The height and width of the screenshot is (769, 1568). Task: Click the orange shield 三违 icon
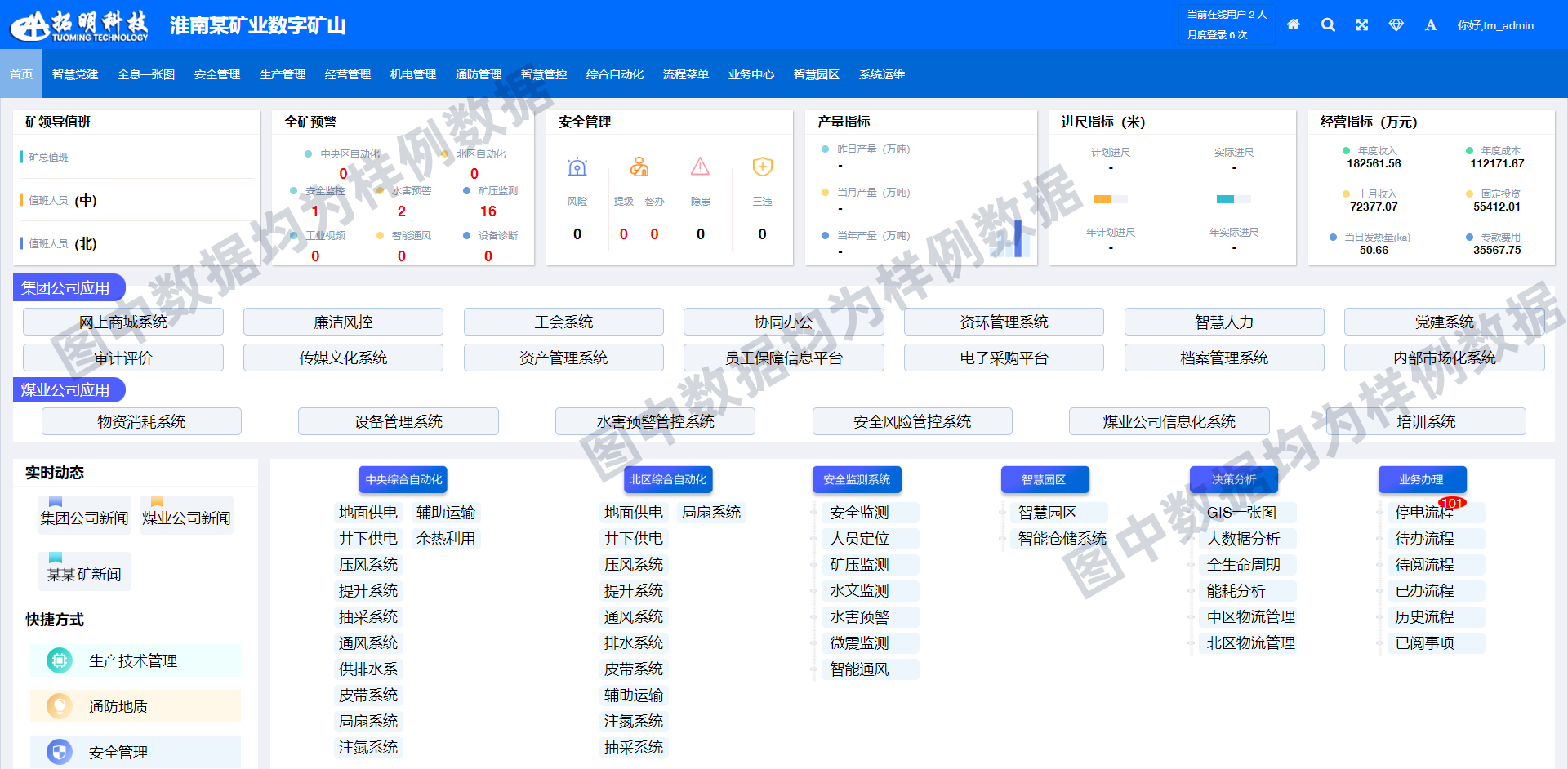coord(762,167)
